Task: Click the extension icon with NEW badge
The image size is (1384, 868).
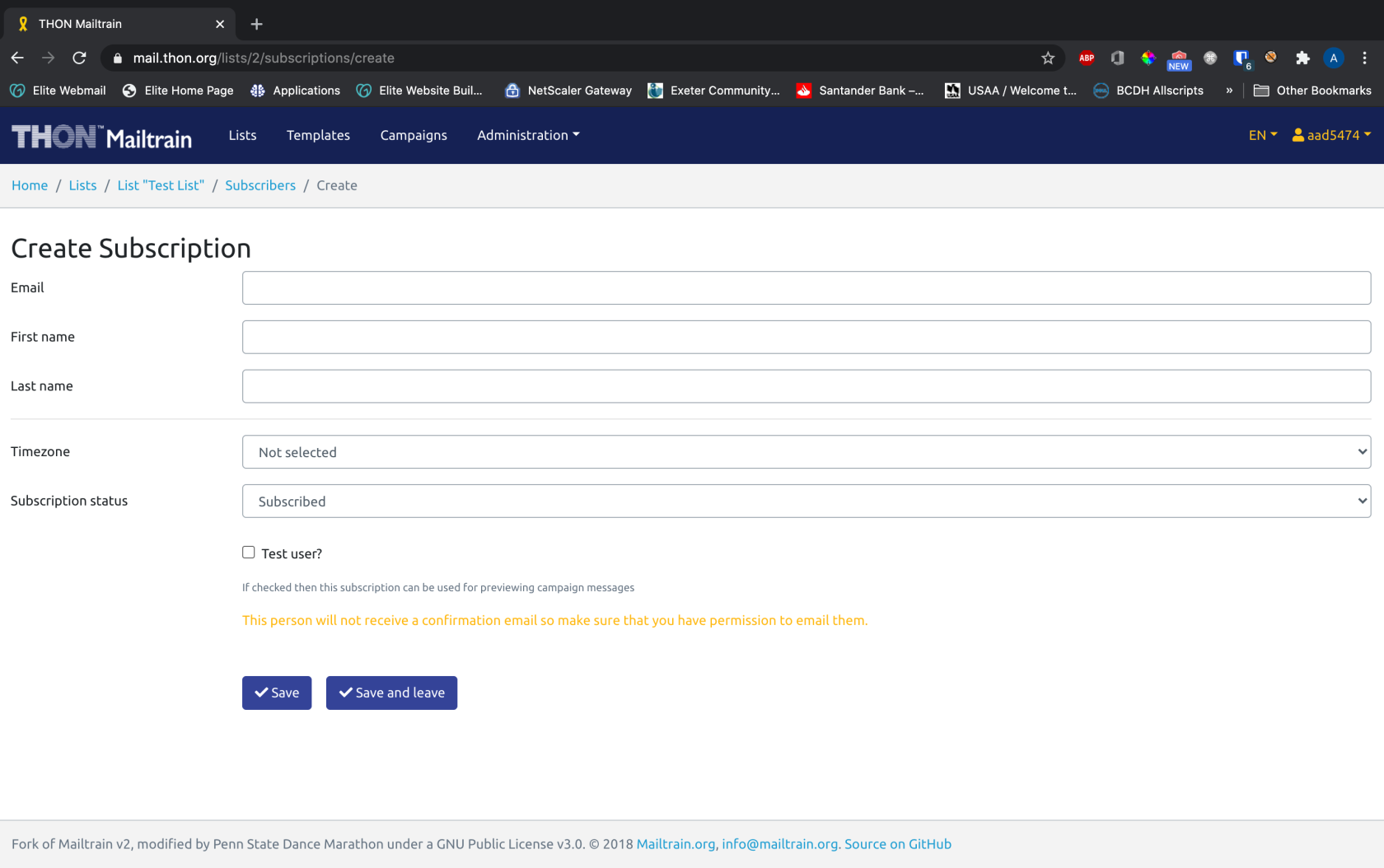Action: [1179, 59]
